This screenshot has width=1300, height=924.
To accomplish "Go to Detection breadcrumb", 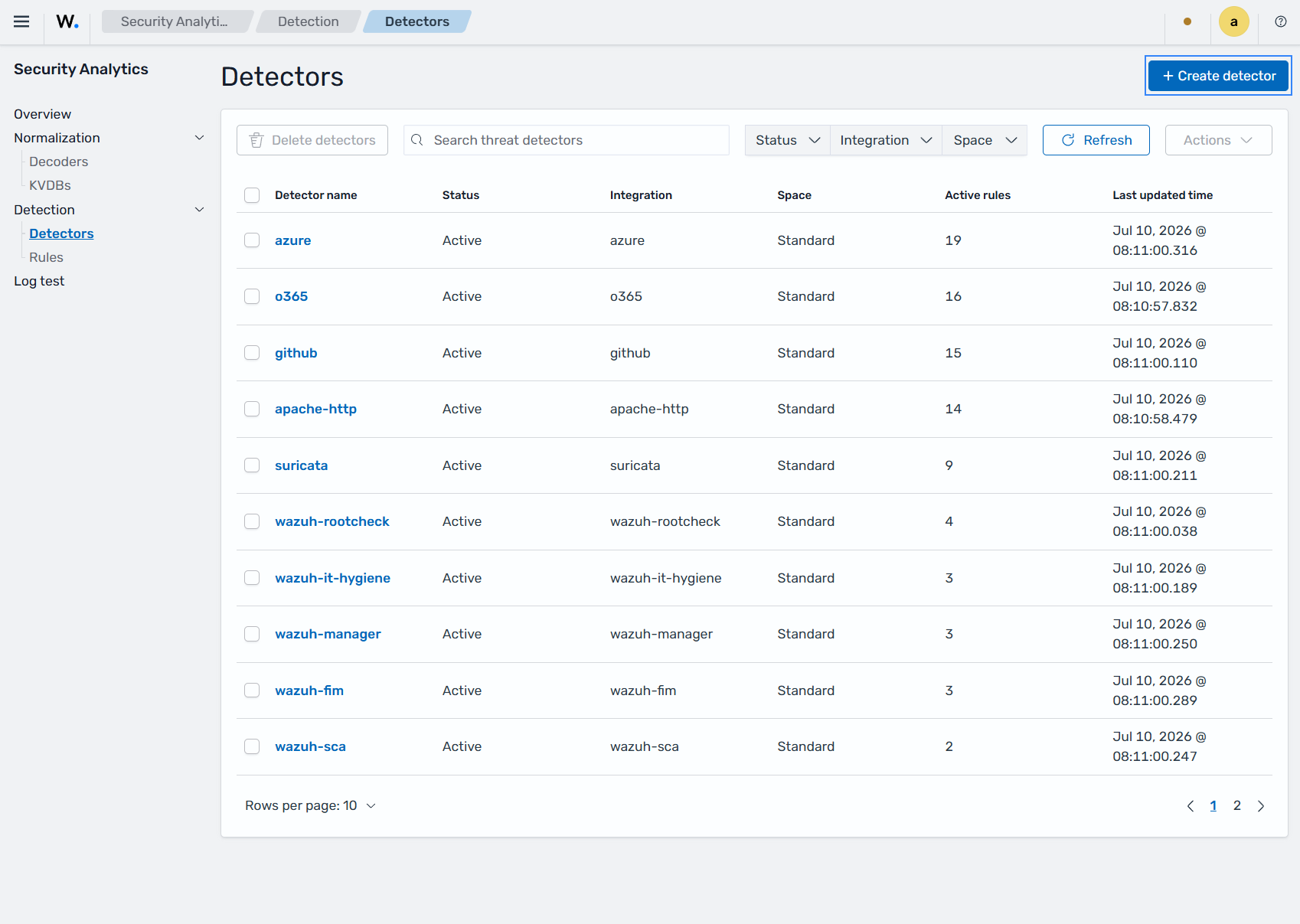I will point(309,21).
